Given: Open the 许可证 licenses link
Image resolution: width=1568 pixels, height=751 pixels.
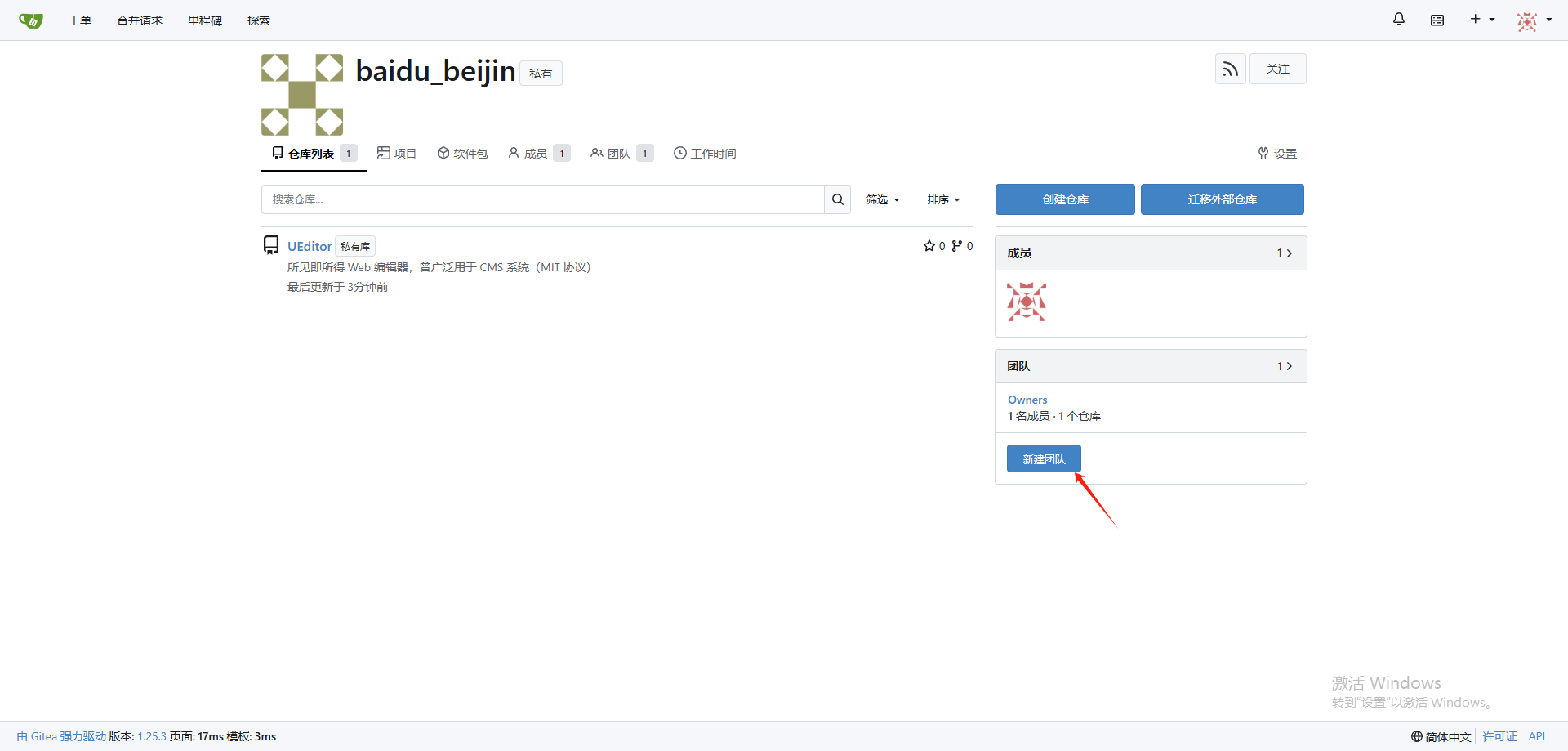Looking at the screenshot, I should 1499,736.
